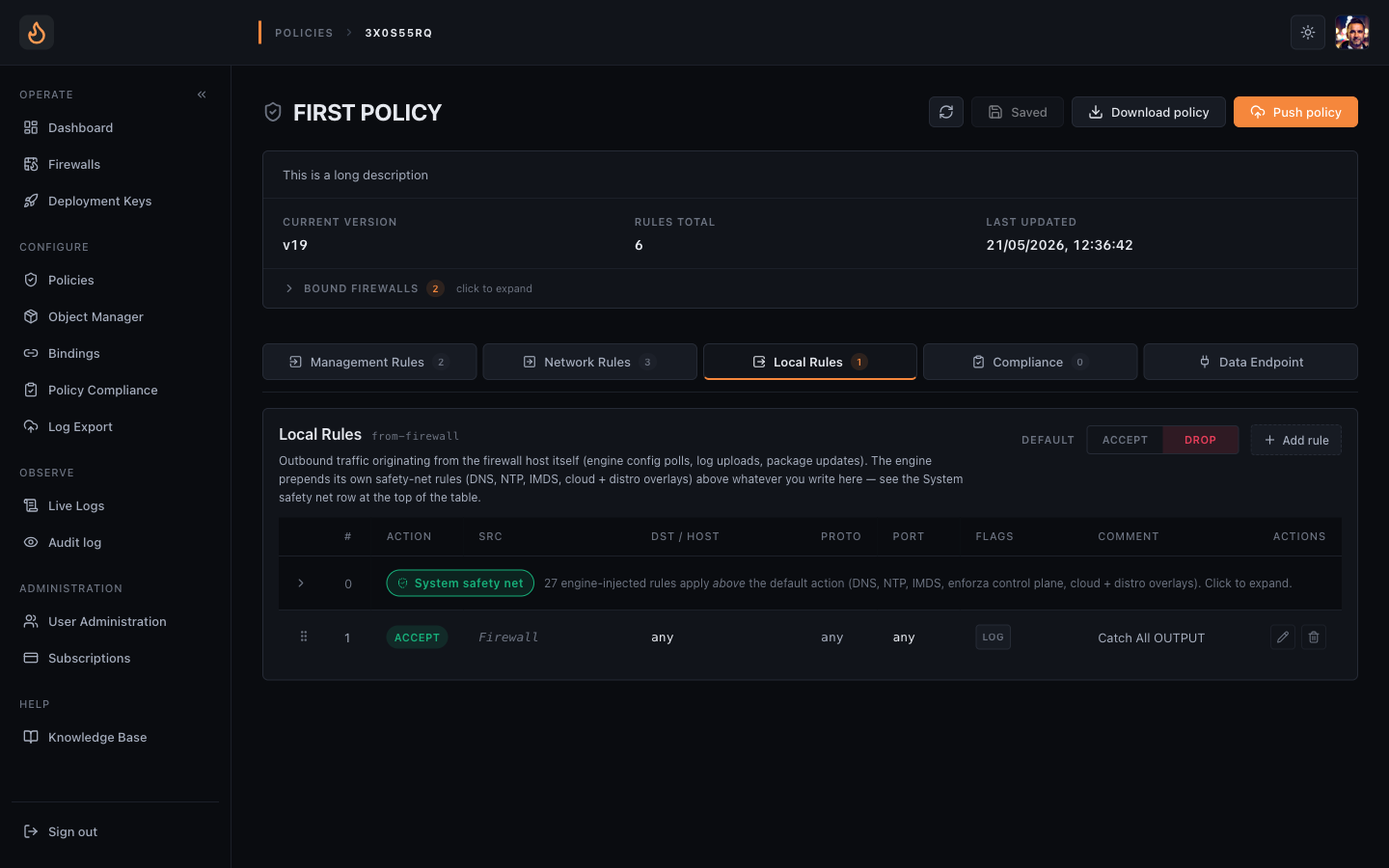Push the policy
1389x868 pixels.
click(x=1295, y=112)
